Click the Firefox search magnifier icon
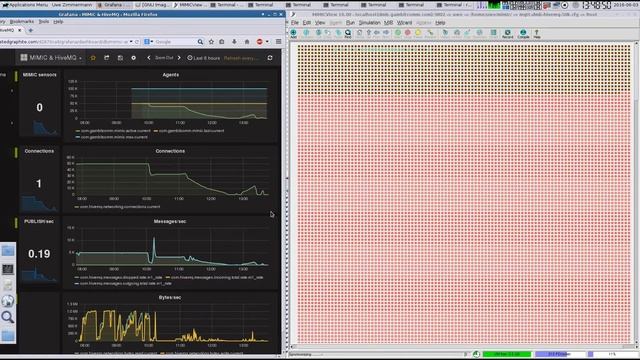 (x=200, y=42)
